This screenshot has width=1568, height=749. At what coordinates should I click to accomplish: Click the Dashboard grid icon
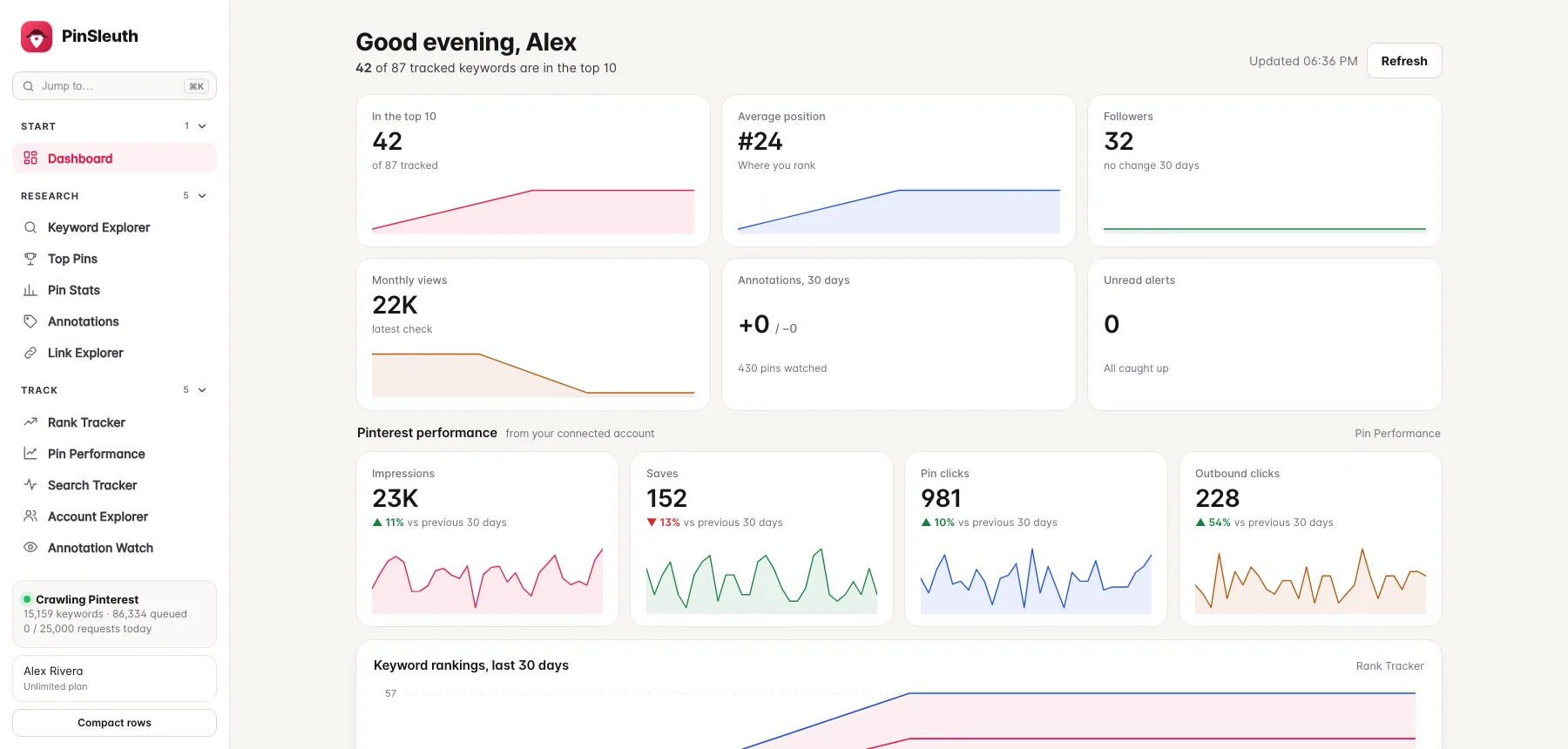coord(30,158)
